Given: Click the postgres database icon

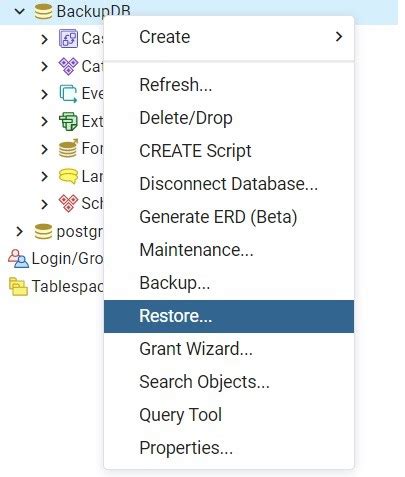Looking at the screenshot, I should point(43,231).
